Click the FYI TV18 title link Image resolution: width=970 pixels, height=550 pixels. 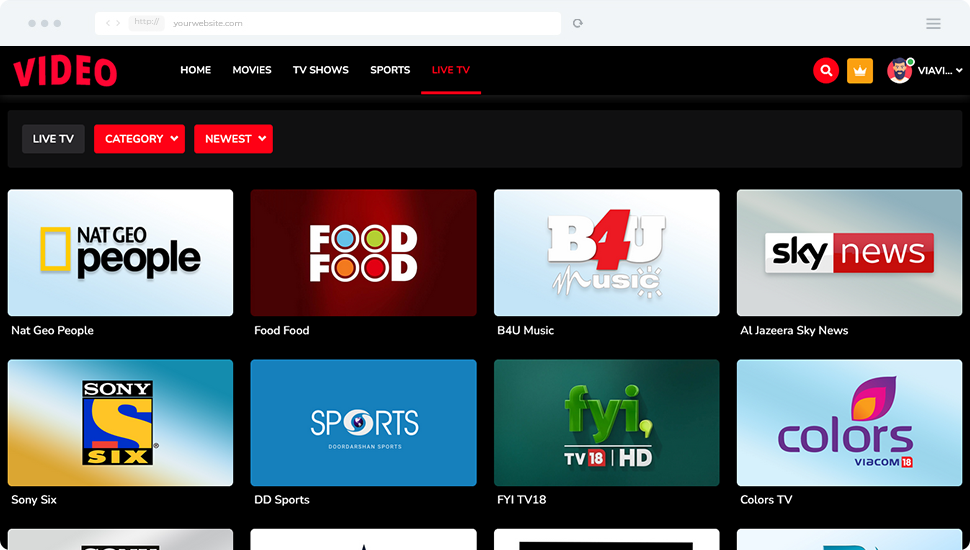[521, 500]
